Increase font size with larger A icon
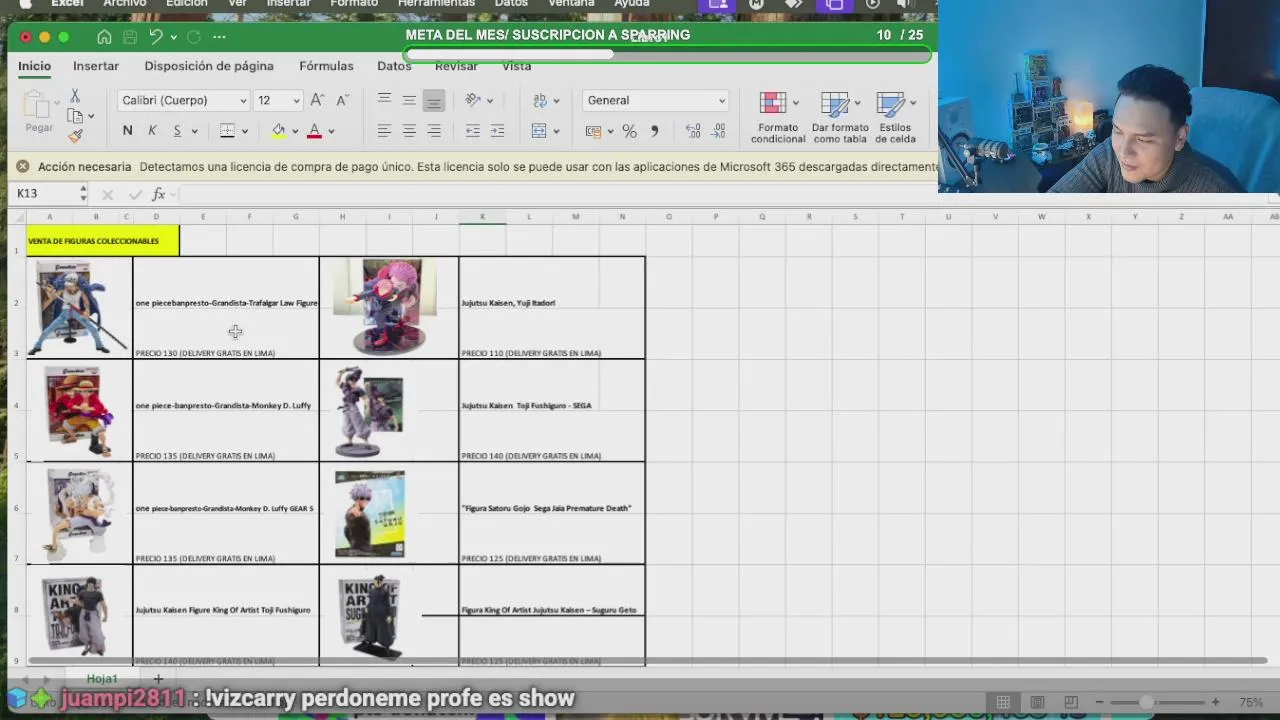The height and width of the screenshot is (720, 1280). (x=317, y=100)
